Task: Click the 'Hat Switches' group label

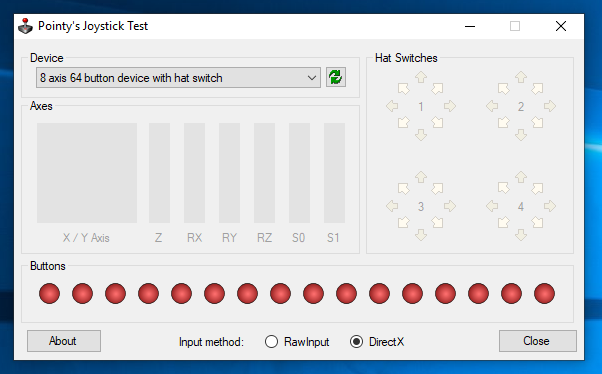Action: 406,58
